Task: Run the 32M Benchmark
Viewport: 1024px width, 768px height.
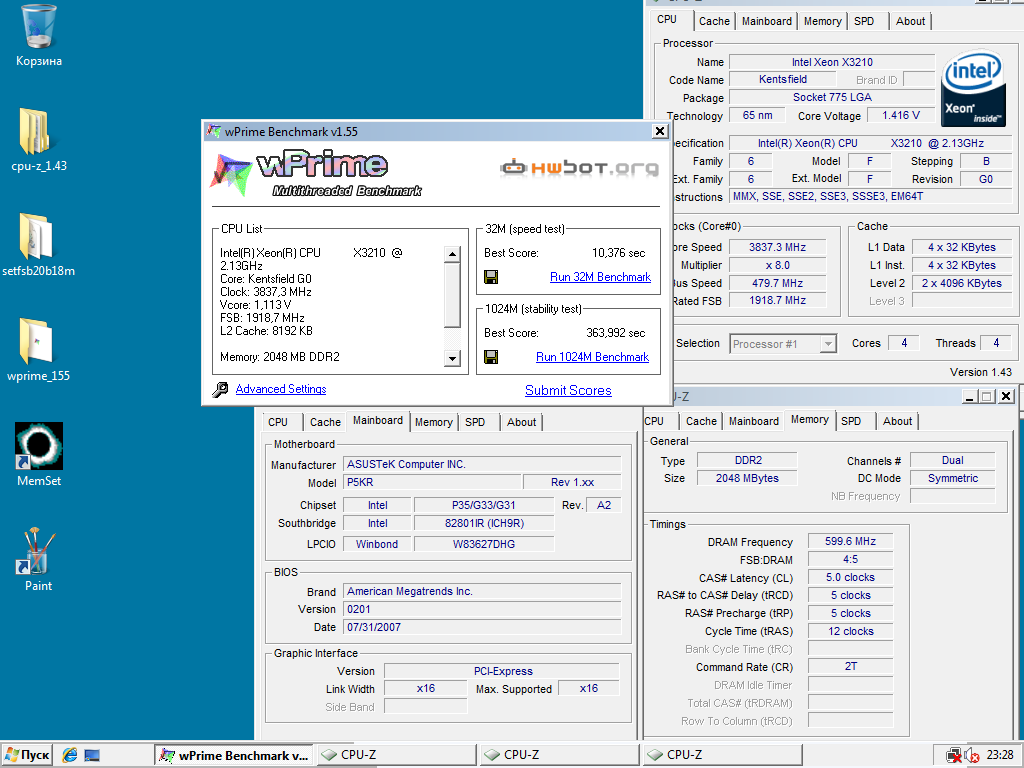Action: [600, 277]
